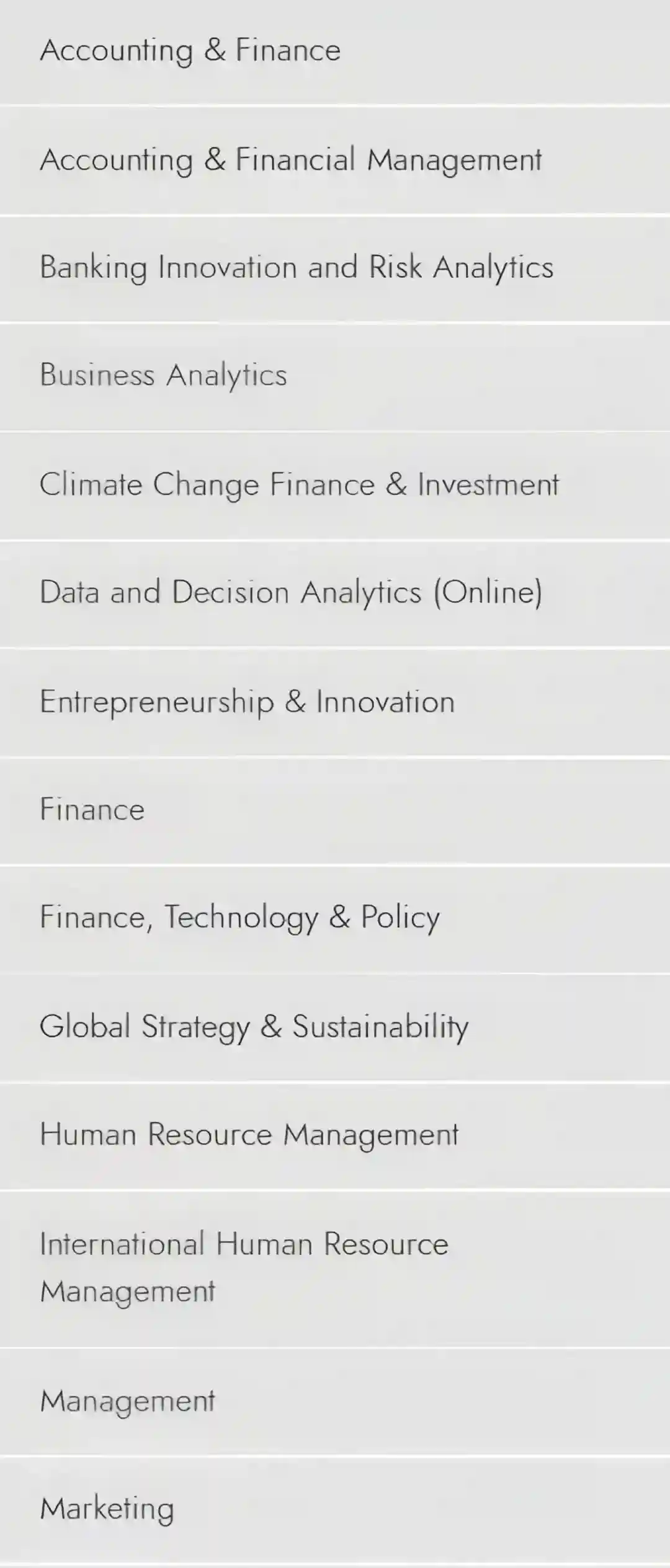Choose the Business Analytics programme
670x1568 pixels.
click(164, 375)
